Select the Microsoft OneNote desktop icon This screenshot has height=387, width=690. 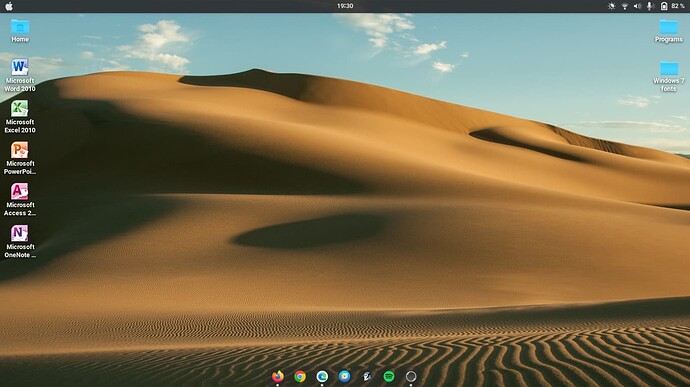tap(20, 241)
